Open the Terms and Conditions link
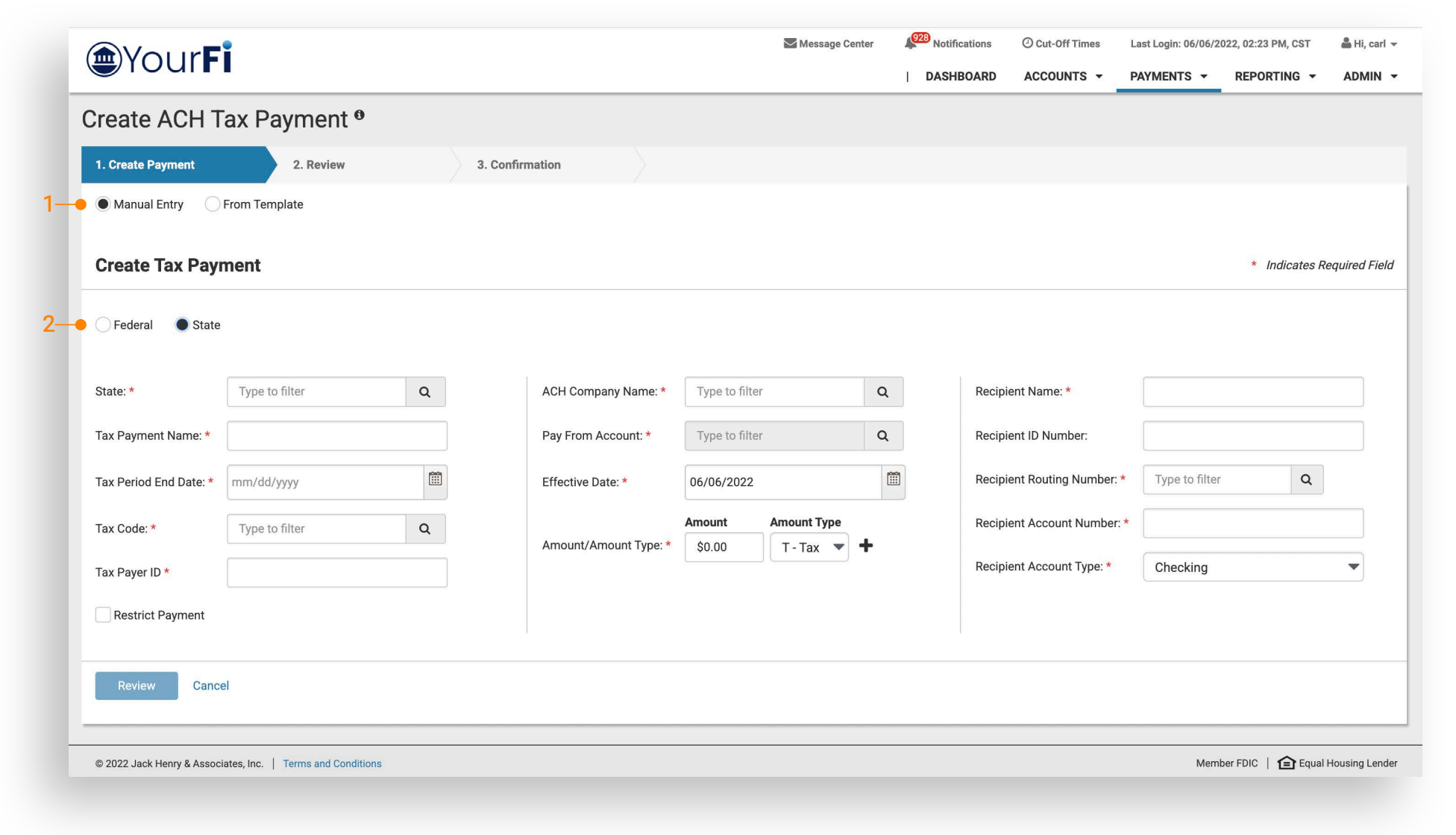This screenshot has height=835, width=1456. tap(332, 763)
